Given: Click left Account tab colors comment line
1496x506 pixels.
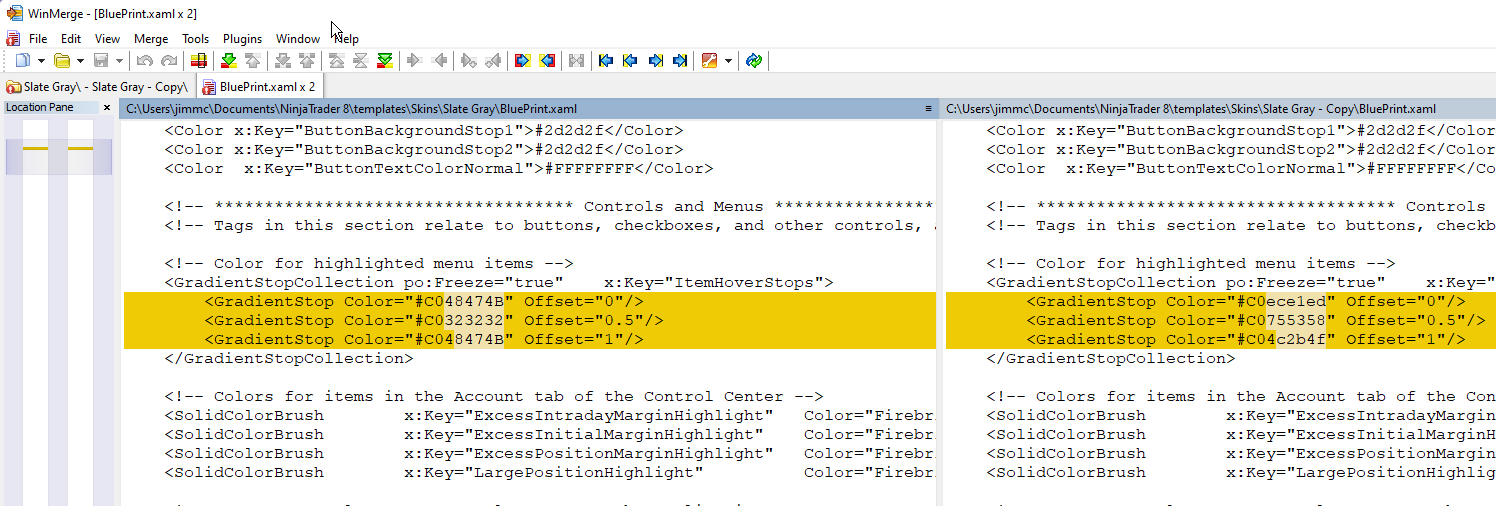Looking at the screenshot, I should [x=494, y=397].
